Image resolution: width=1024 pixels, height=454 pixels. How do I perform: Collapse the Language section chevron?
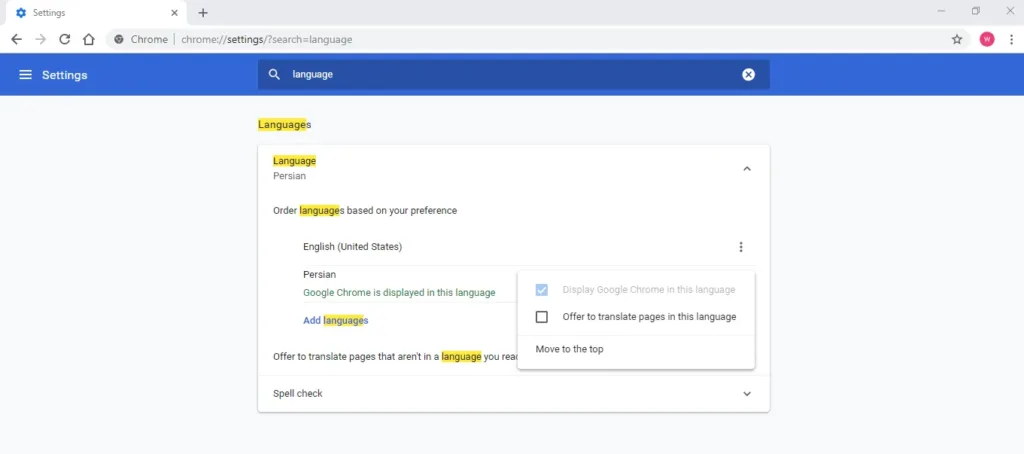coord(747,169)
